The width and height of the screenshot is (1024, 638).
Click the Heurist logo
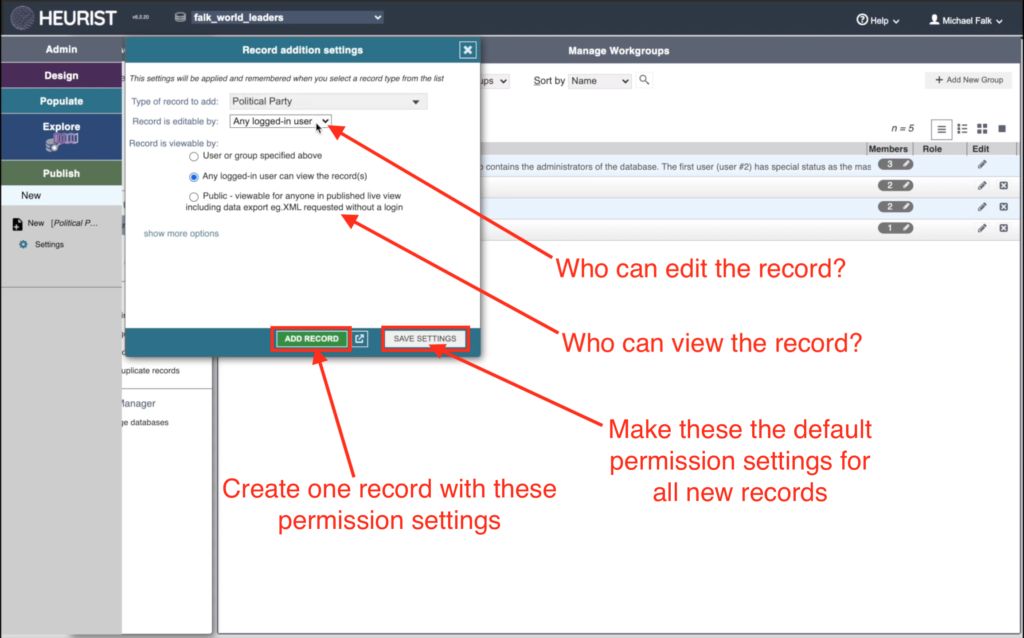coord(63,18)
